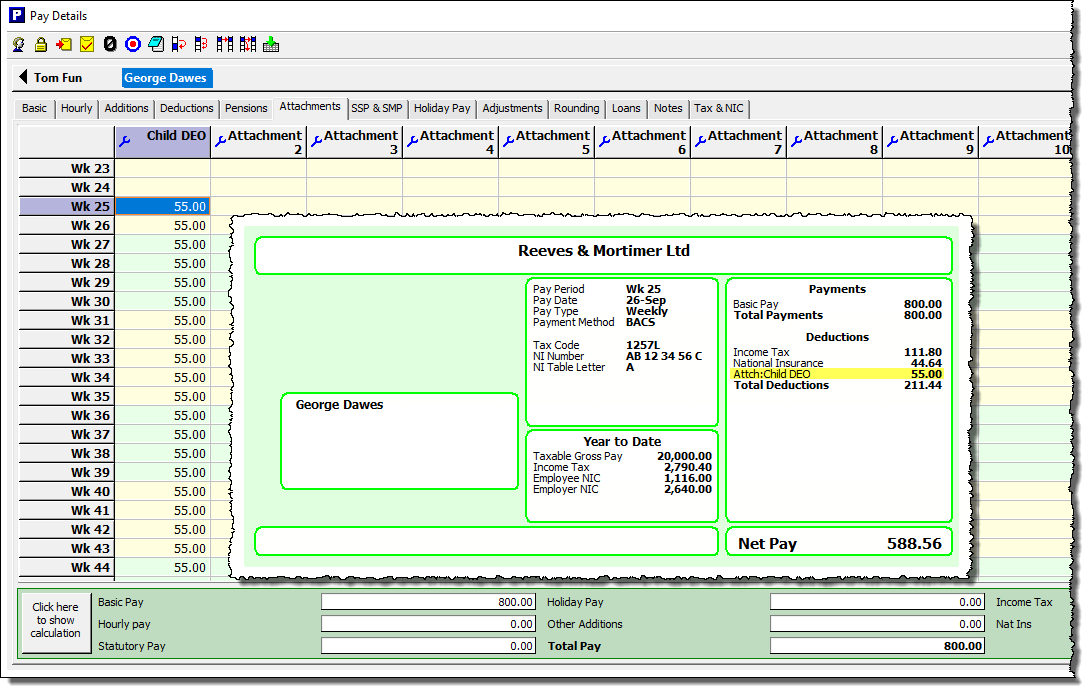Viewport: 1091px width, 693px height.
Task: Click the Statutory Pay value field
Action: [x=428, y=646]
